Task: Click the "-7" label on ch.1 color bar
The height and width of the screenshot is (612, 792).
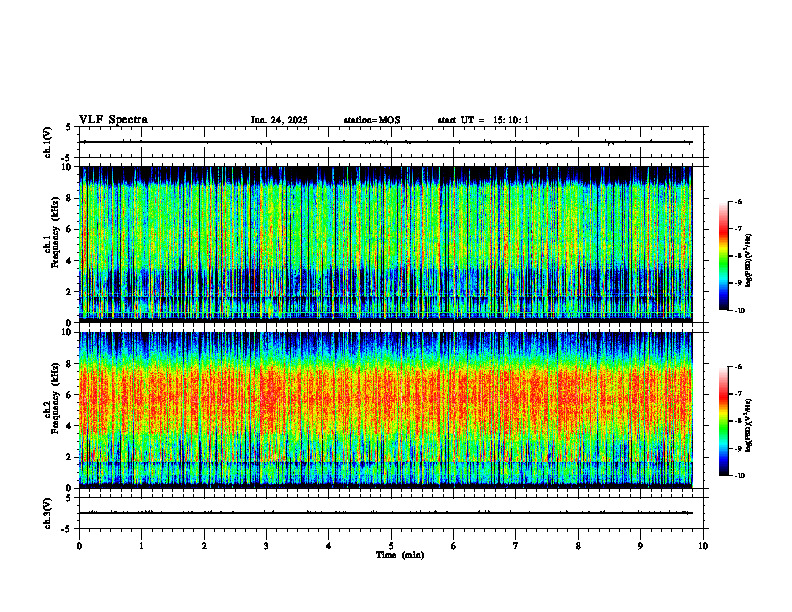Action: click(x=738, y=229)
